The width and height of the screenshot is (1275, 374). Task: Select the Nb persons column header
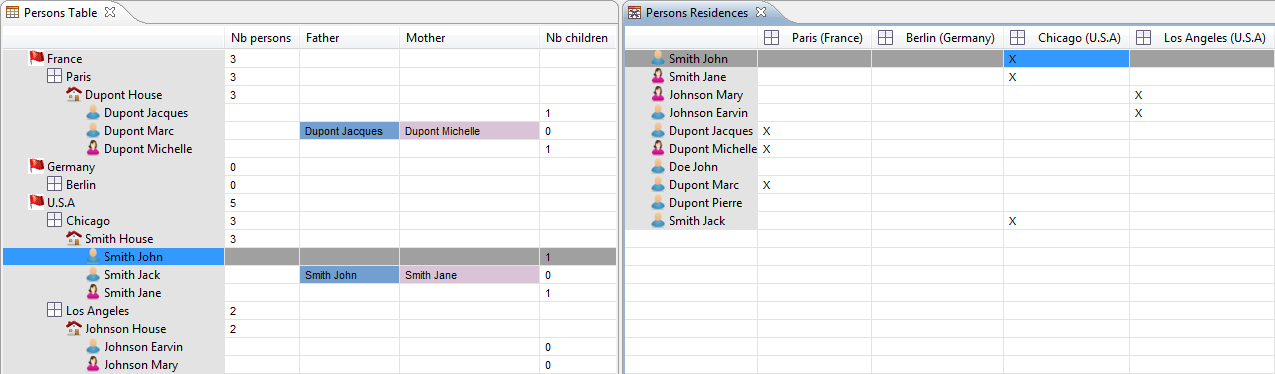click(261, 38)
